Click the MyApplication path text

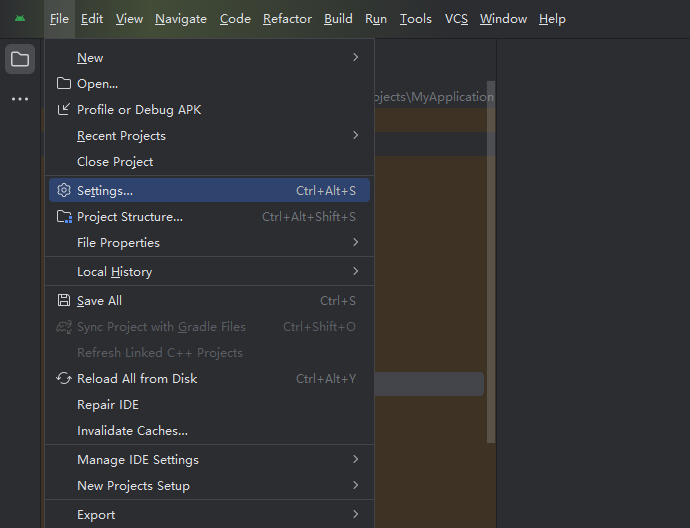(x=434, y=97)
